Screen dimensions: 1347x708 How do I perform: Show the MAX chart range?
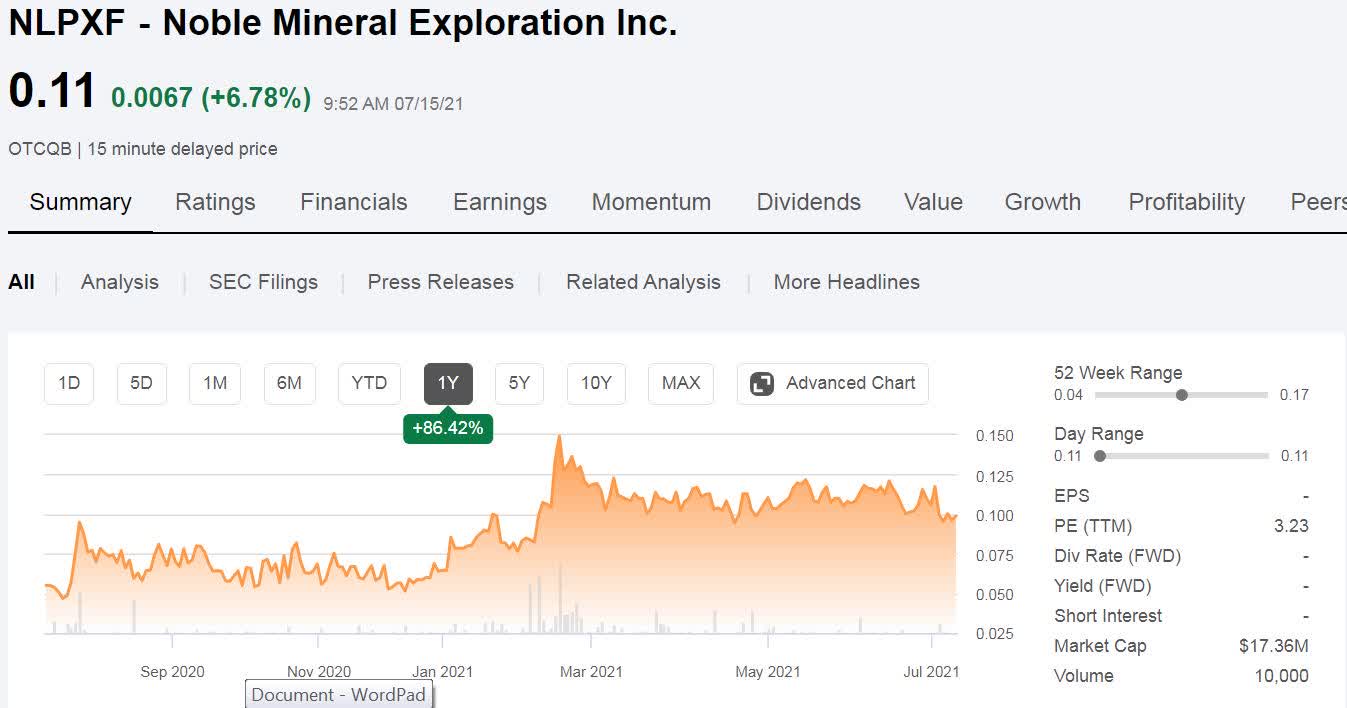click(681, 383)
